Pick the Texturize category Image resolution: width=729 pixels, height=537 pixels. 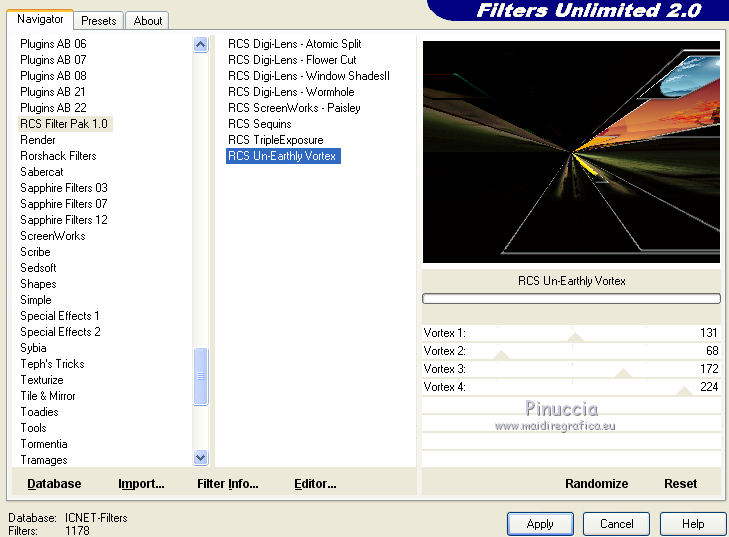pos(42,380)
